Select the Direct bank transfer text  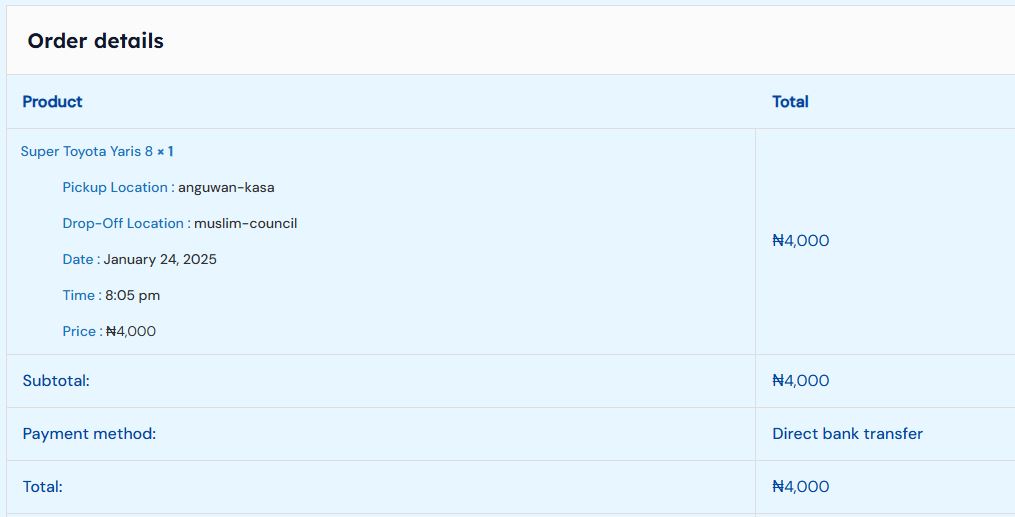(847, 434)
